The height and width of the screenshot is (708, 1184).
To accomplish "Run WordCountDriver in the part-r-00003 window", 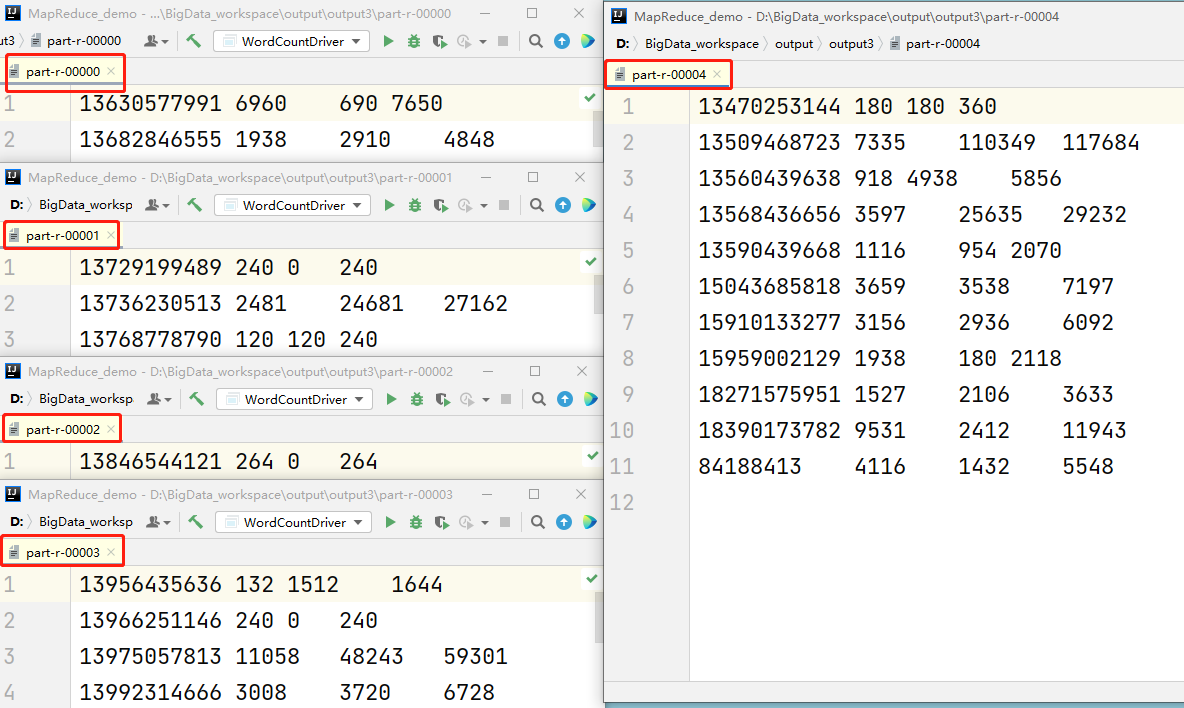I will pyautogui.click(x=390, y=522).
